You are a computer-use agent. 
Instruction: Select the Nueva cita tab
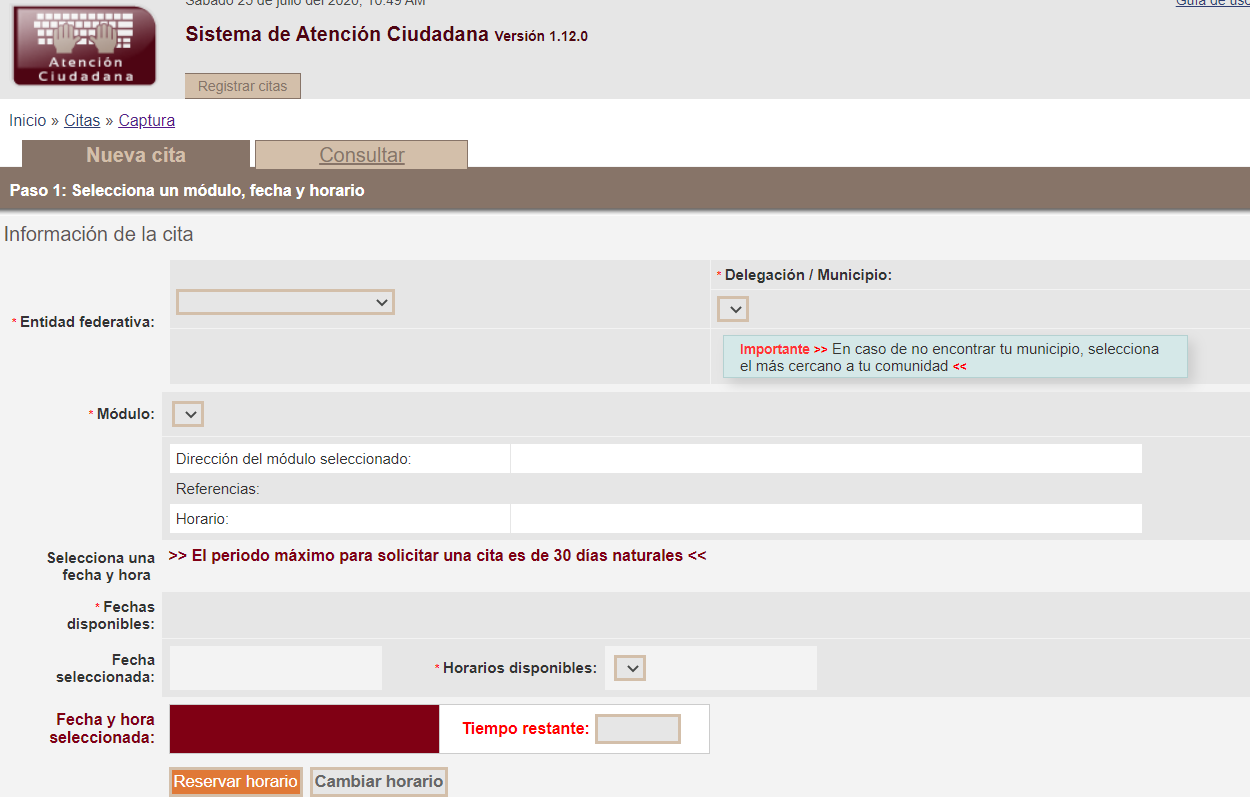click(136, 155)
